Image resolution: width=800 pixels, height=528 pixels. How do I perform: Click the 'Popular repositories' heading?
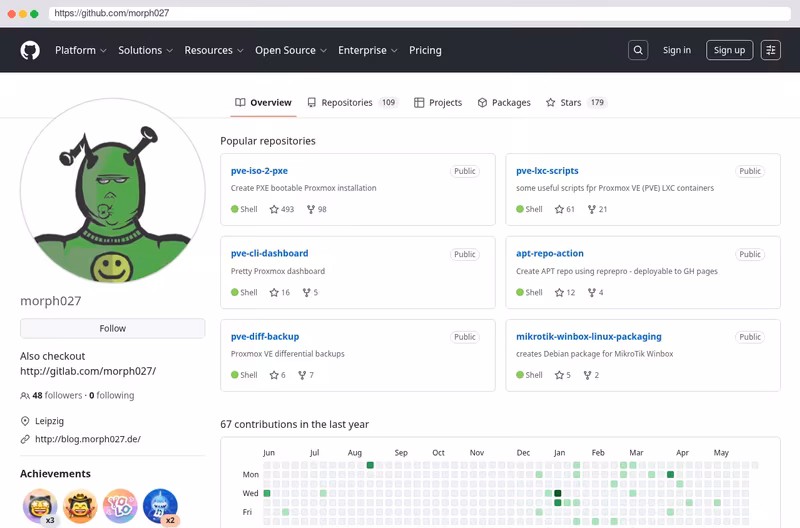(268, 141)
